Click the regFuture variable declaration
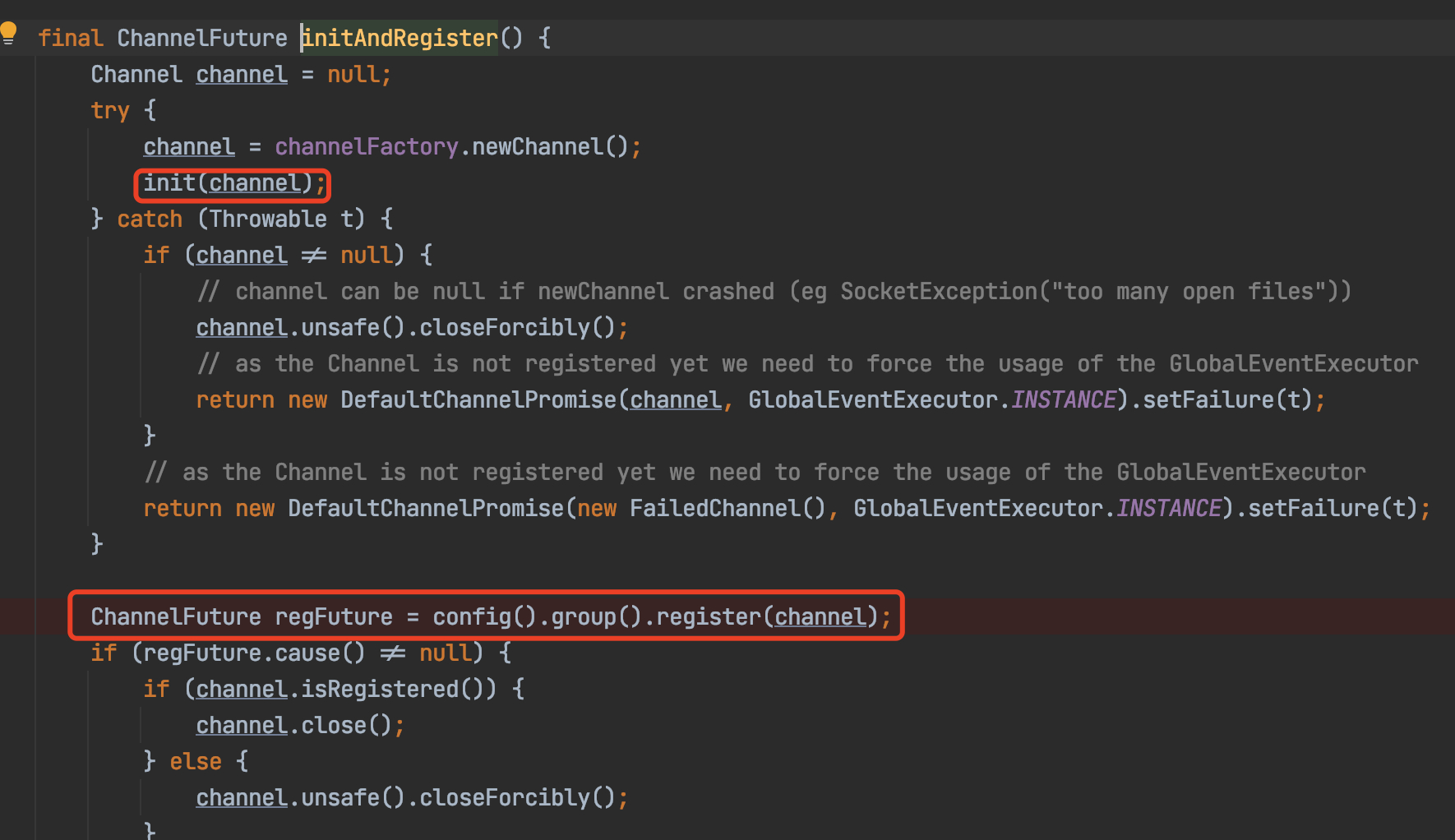The height and width of the screenshot is (840, 1455). coord(334,616)
